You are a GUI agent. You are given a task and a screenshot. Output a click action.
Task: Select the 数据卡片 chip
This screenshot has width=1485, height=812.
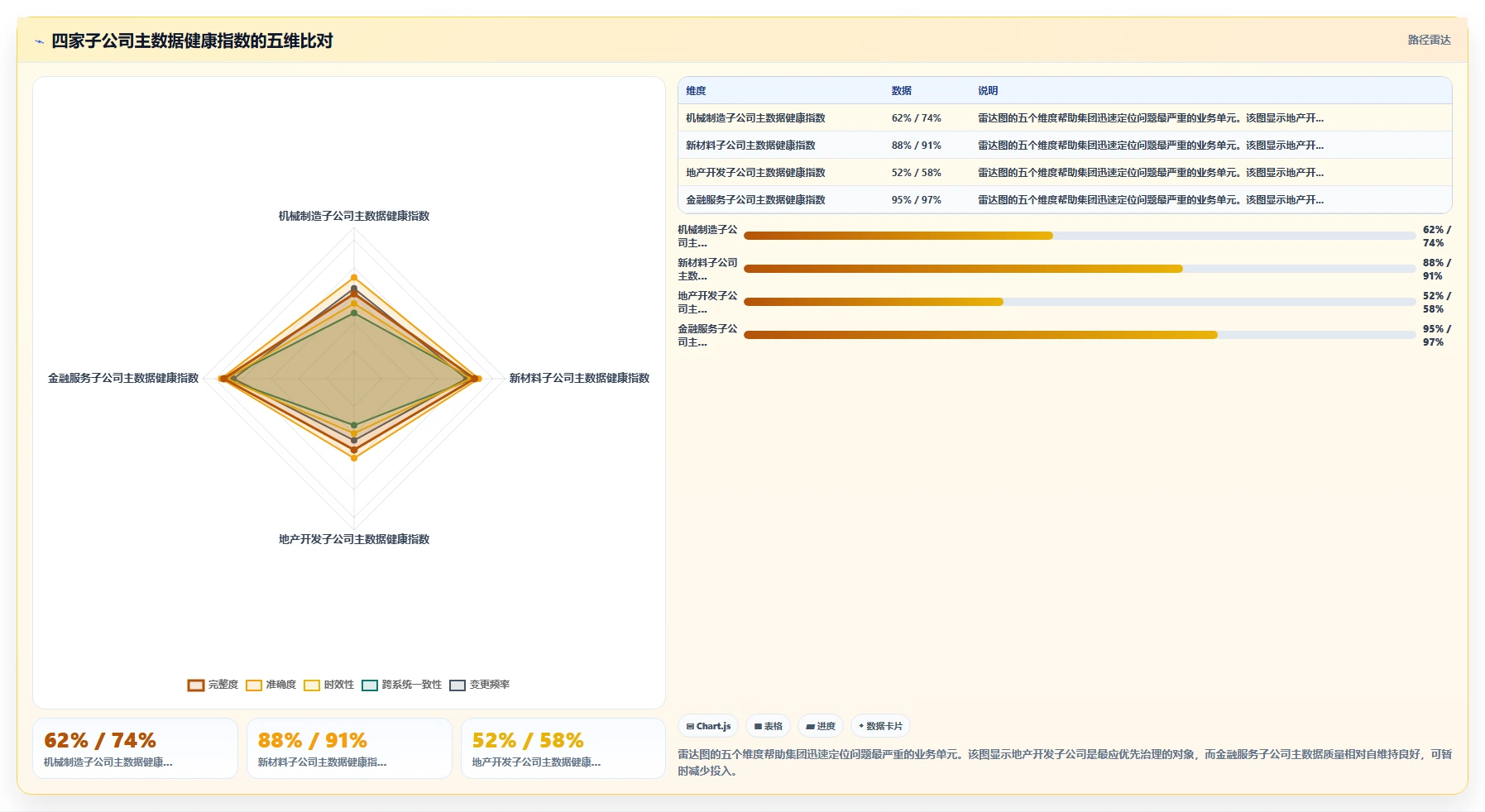[x=880, y=726]
